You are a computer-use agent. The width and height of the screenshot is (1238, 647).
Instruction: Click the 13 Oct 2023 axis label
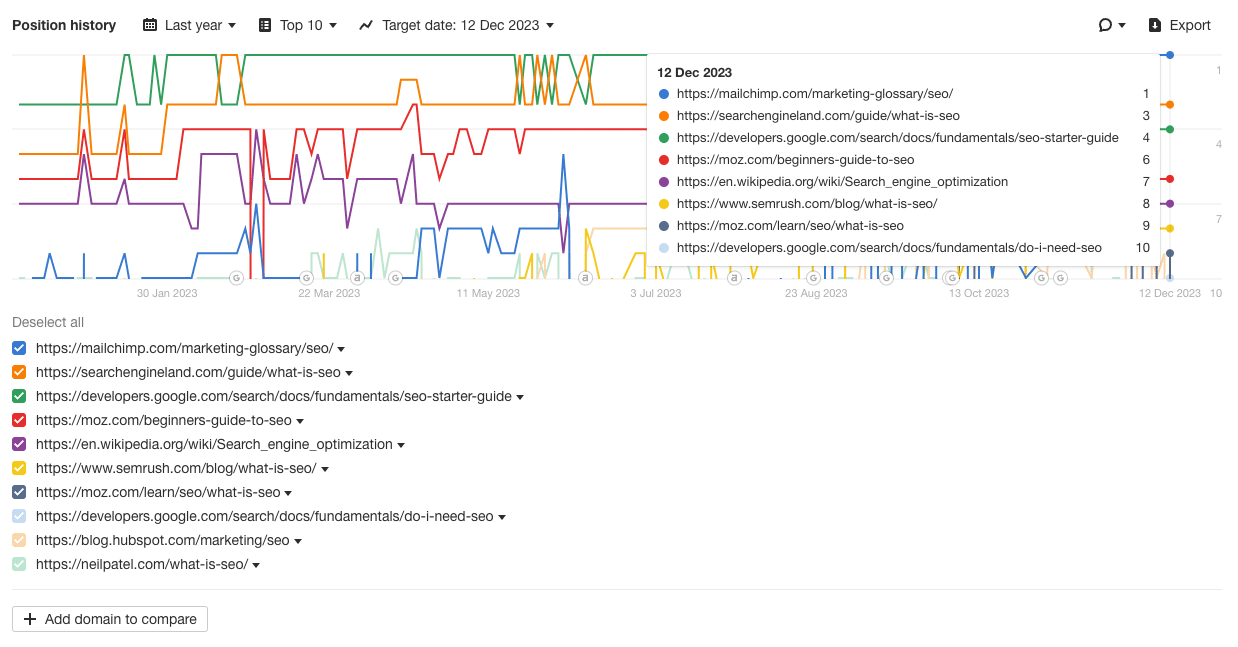click(x=979, y=293)
